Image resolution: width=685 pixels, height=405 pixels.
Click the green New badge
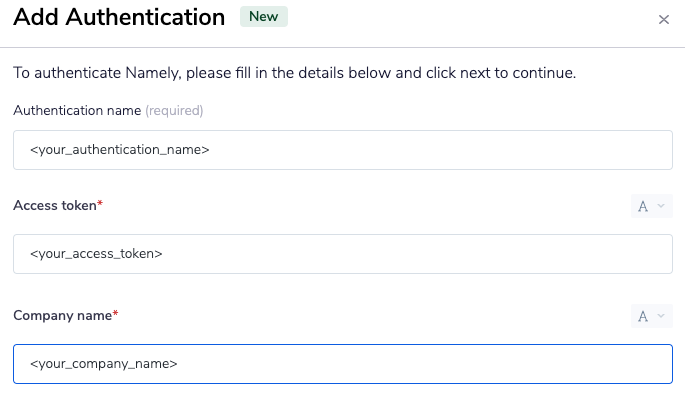[x=264, y=17]
